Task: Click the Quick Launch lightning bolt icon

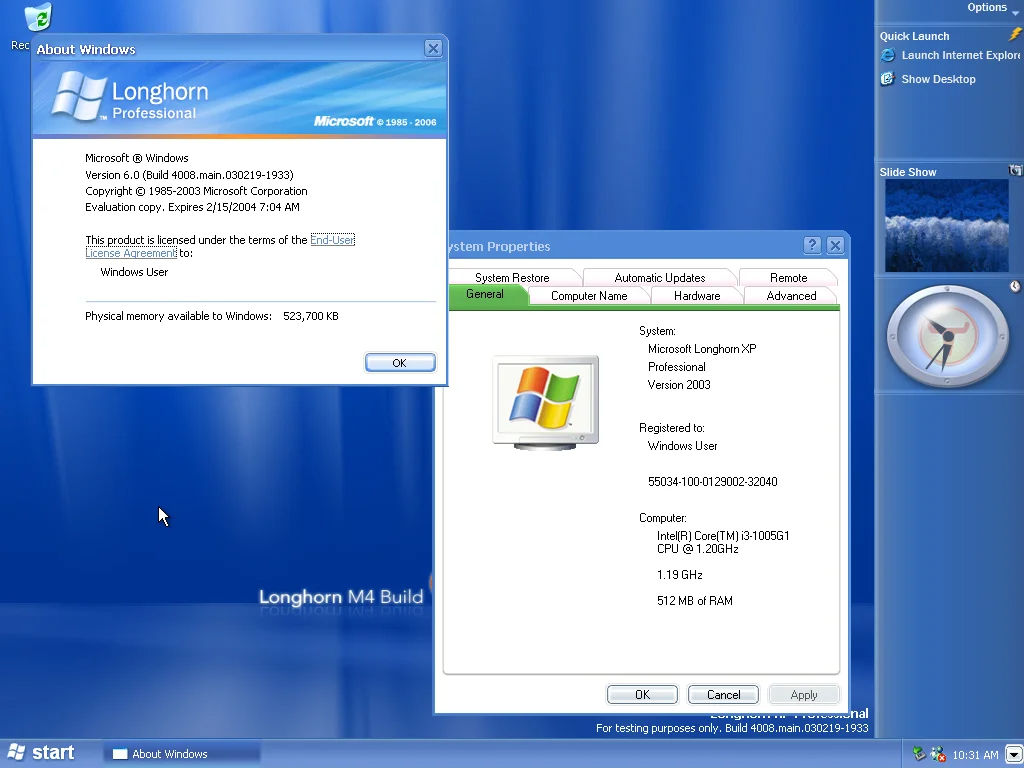Action: [x=1016, y=35]
